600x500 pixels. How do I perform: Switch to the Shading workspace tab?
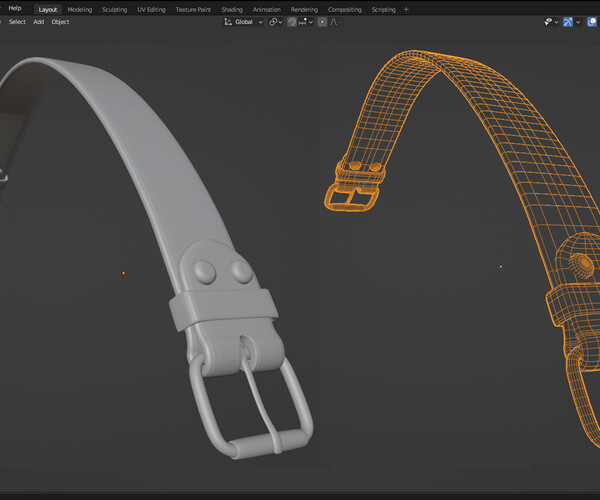tap(232, 10)
